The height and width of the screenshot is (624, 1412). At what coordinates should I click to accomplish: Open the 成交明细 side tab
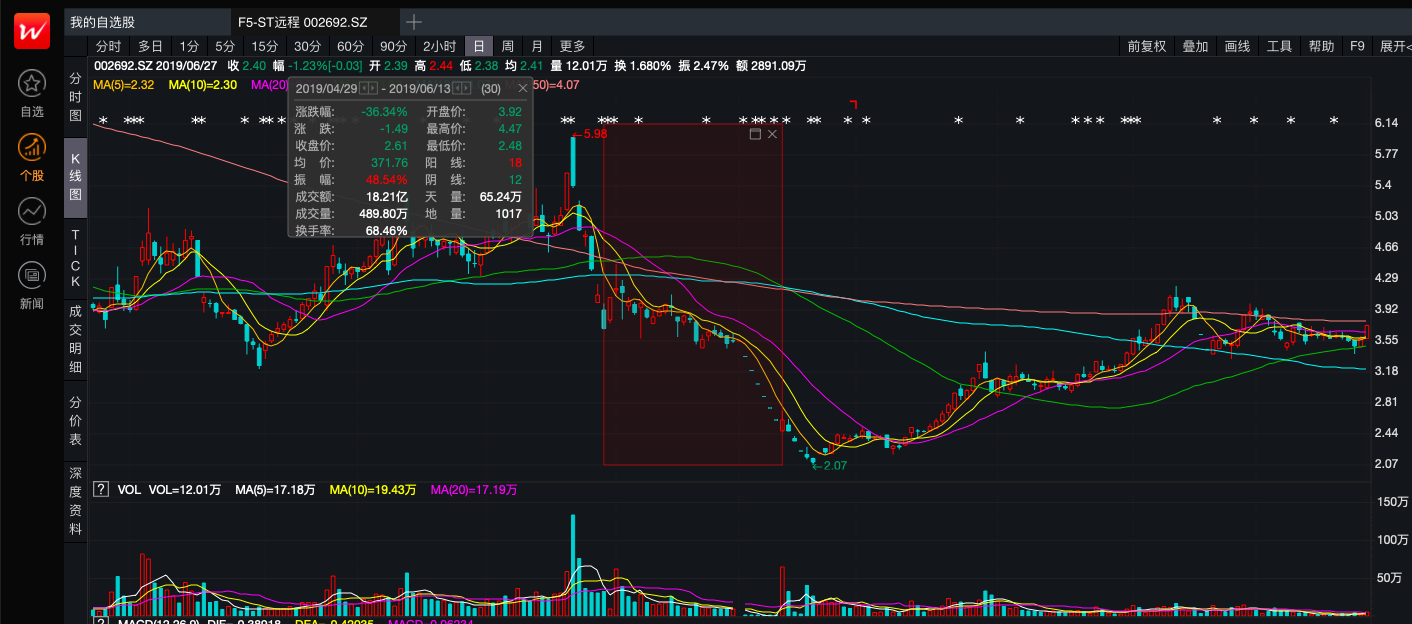76,338
